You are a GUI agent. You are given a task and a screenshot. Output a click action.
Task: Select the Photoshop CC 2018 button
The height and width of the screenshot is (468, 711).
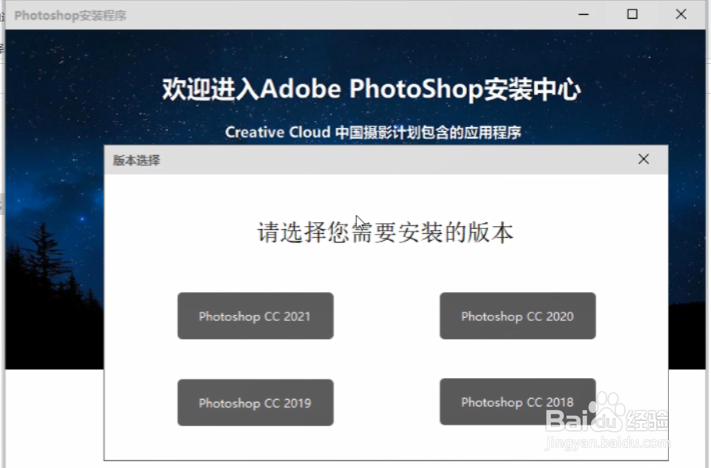tap(517, 401)
